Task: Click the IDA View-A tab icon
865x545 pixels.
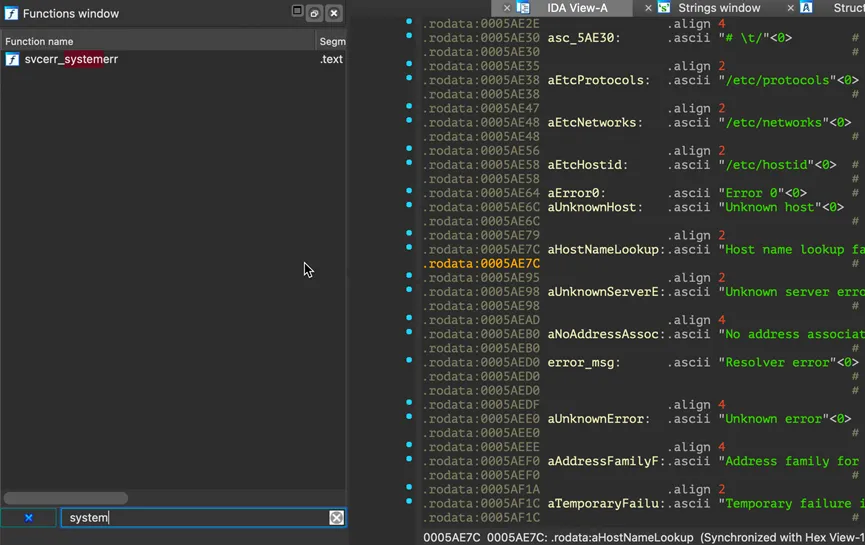Action: pyautogui.click(x=523, y=8)
